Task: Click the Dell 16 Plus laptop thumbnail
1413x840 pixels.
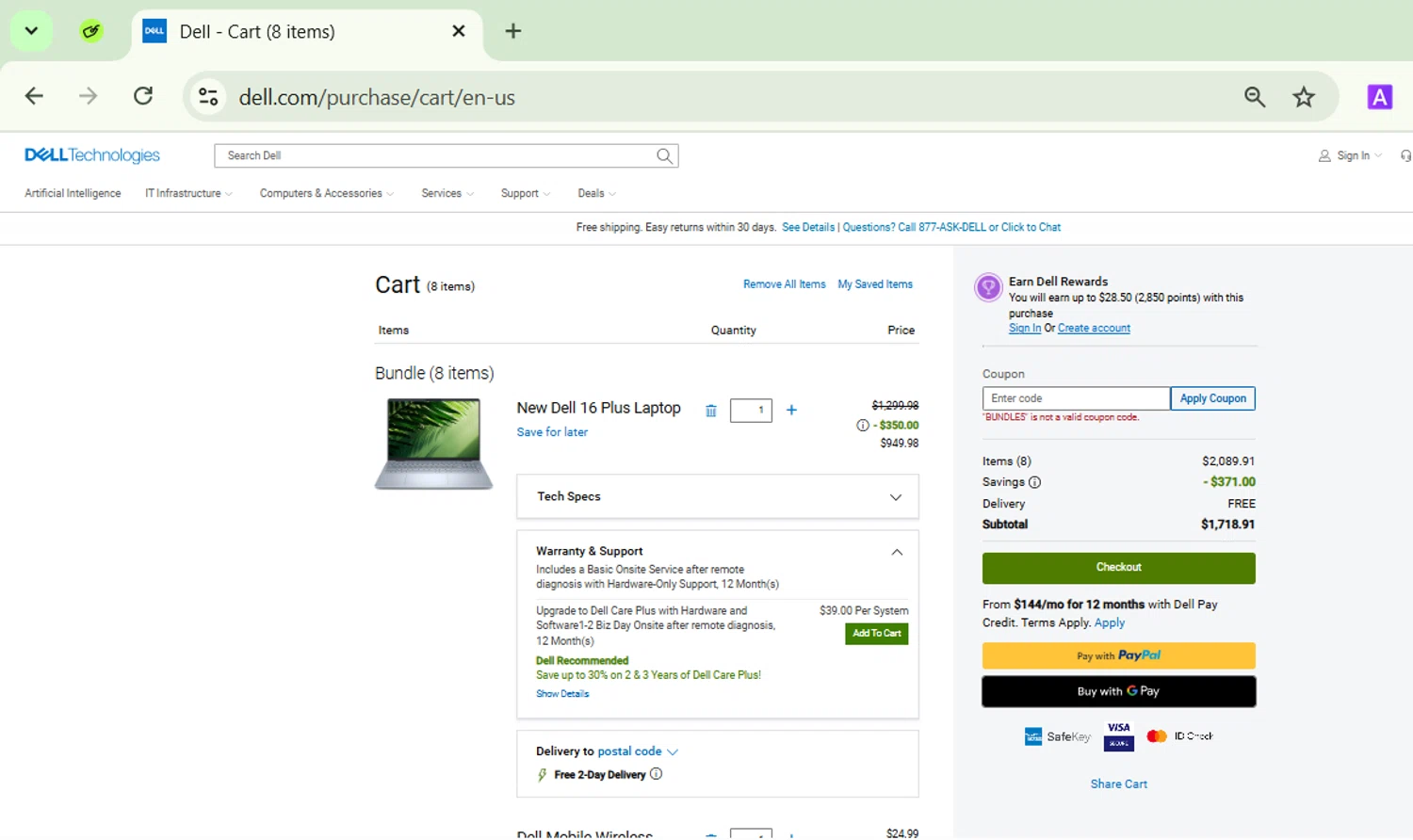Action: (x=433, y=444)
